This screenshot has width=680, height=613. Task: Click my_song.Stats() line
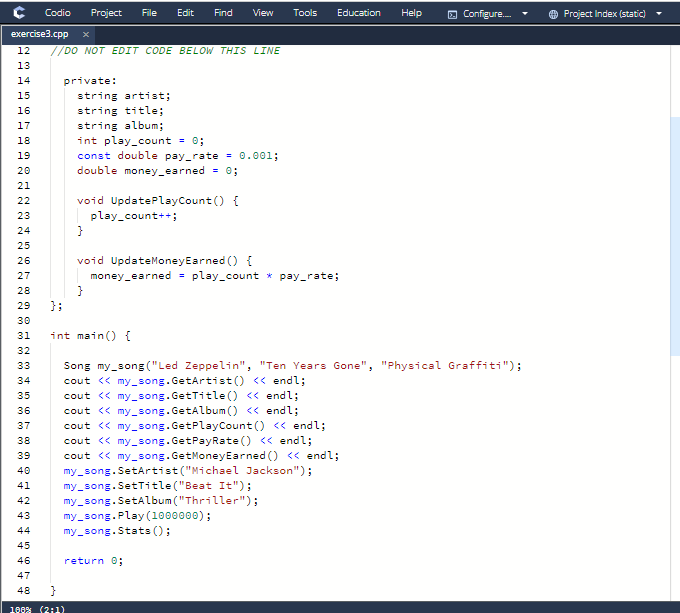coord(117,531)
